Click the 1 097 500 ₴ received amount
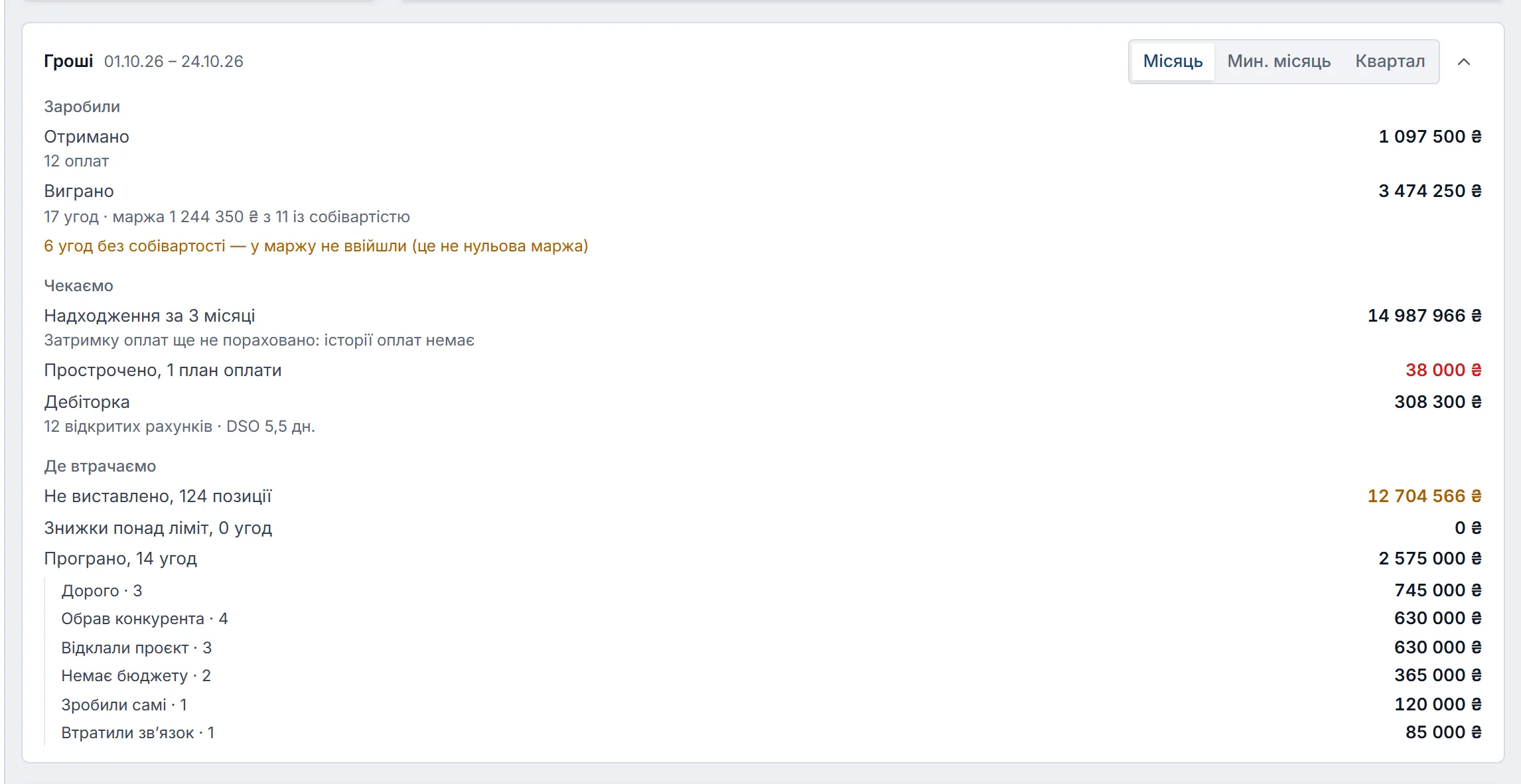 (x=1430, y=137)
